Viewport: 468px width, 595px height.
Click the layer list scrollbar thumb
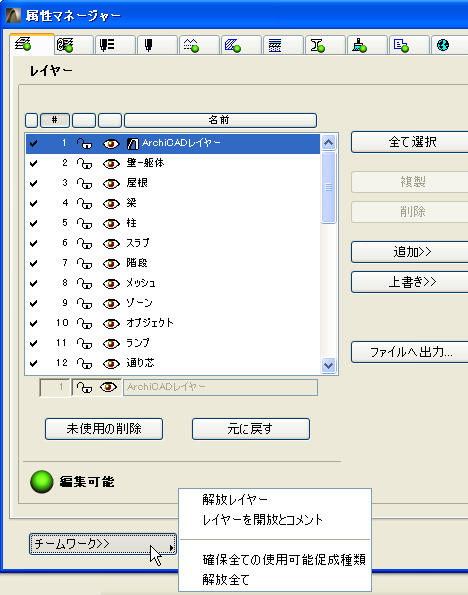point(328,187)
